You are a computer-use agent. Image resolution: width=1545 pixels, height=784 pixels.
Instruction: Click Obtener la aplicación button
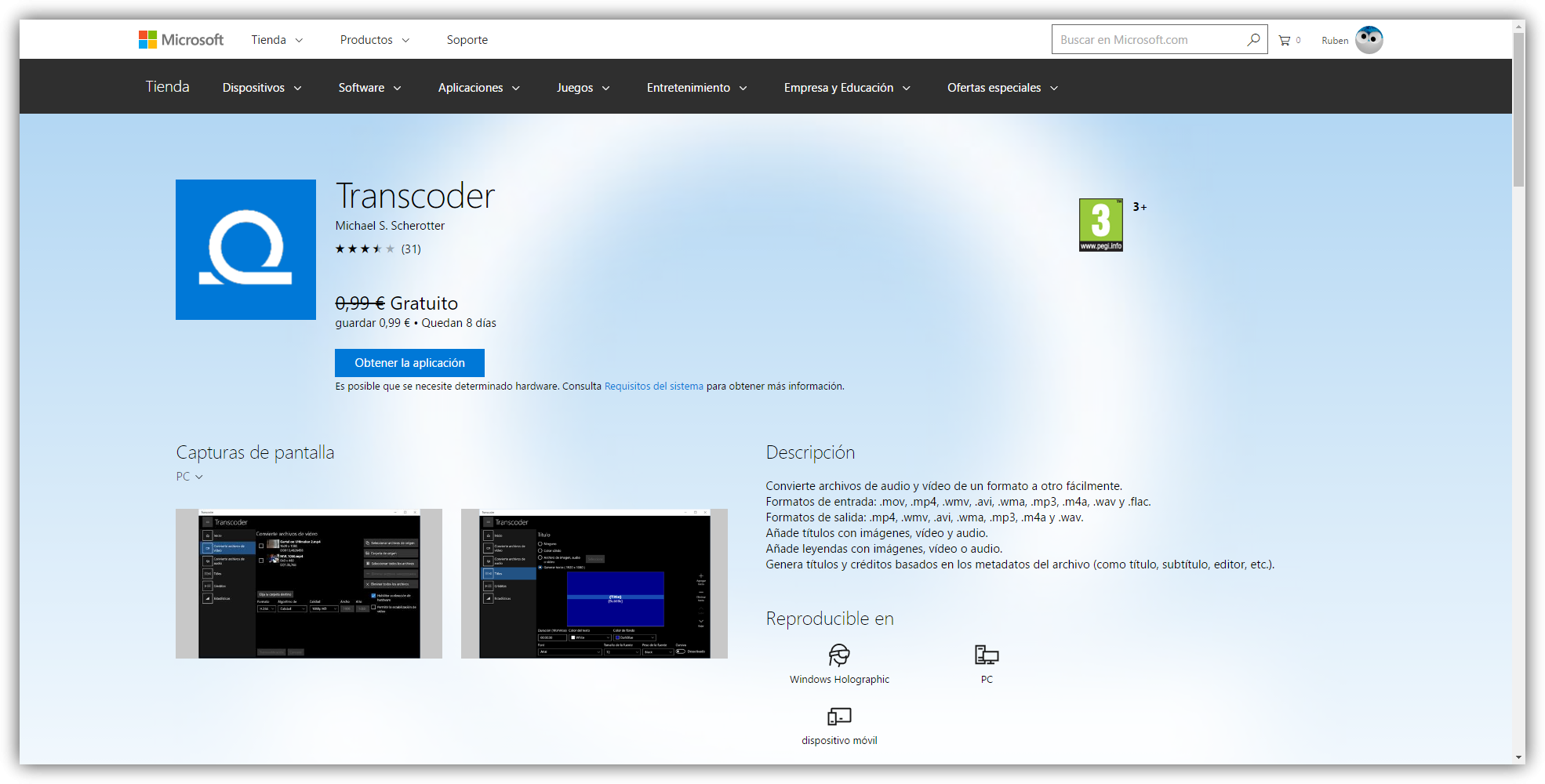coord(409,363)
